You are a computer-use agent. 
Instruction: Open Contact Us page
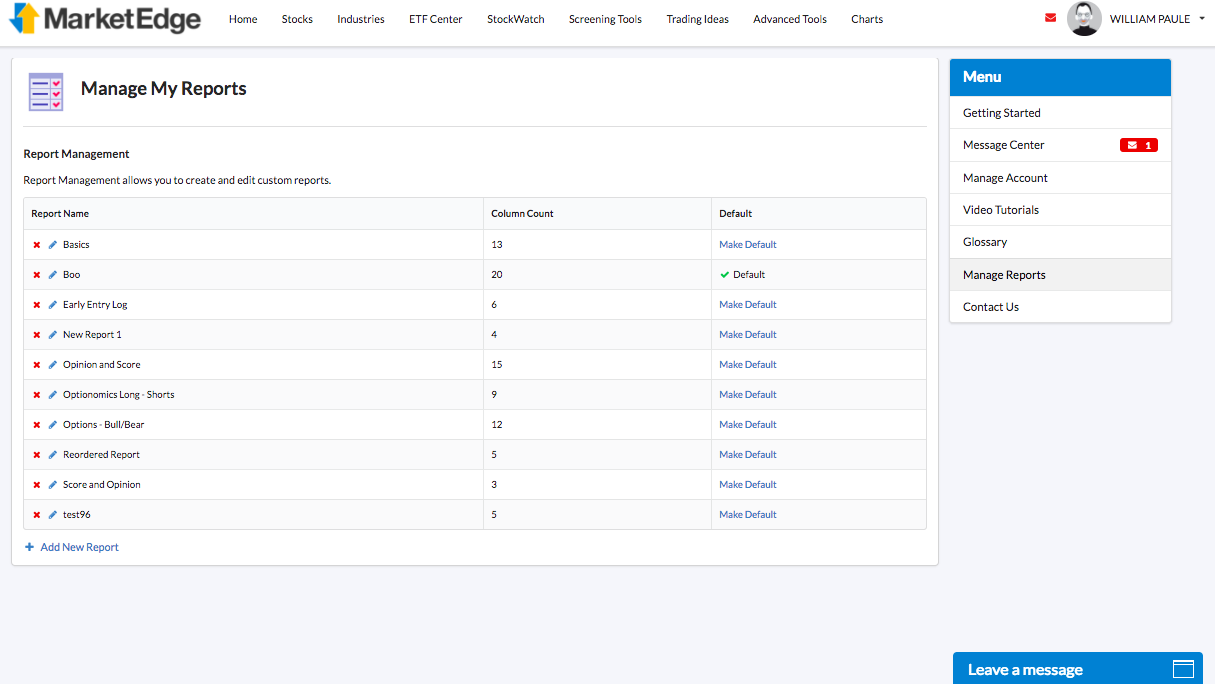pos(990,306)
